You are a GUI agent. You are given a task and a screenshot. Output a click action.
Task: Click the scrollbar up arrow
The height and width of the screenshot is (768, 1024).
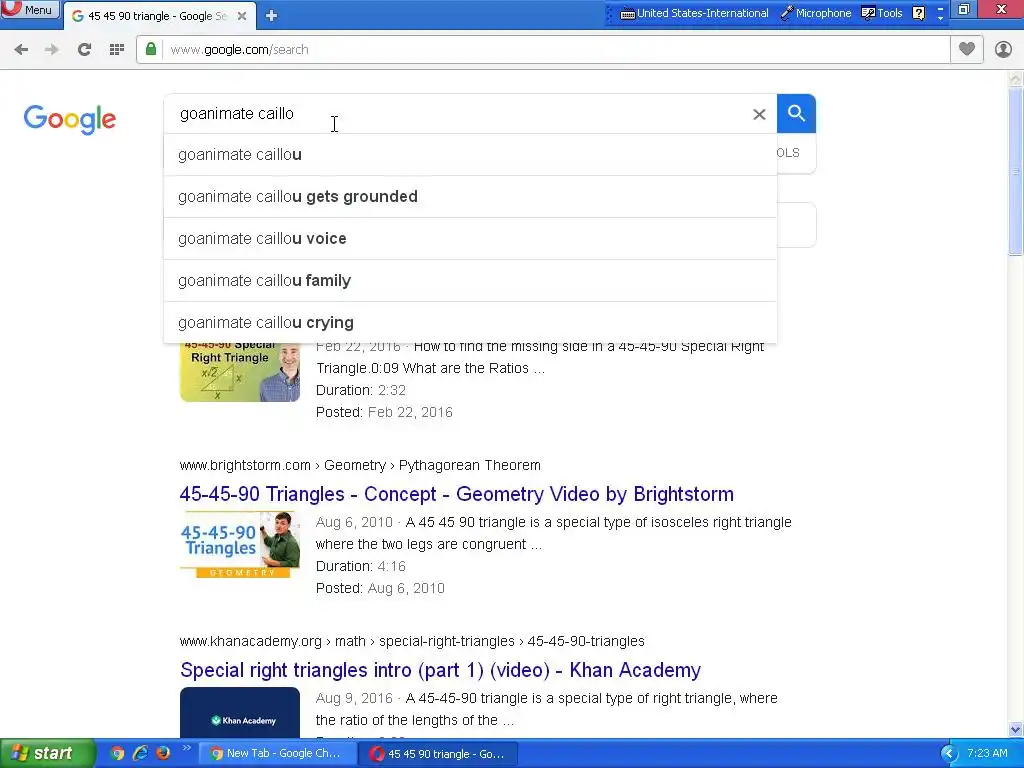point(1016,79)
